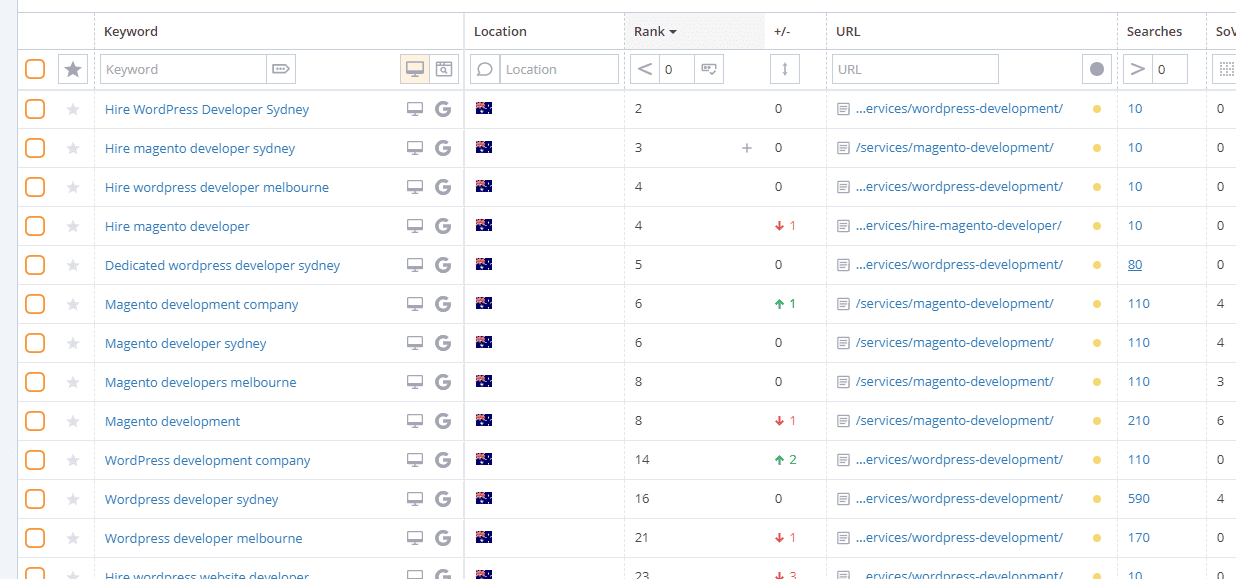This screenshot has height=579, width=1236.
Task: Open the Magento developer sydney keyword link
Action: (186, 343)
